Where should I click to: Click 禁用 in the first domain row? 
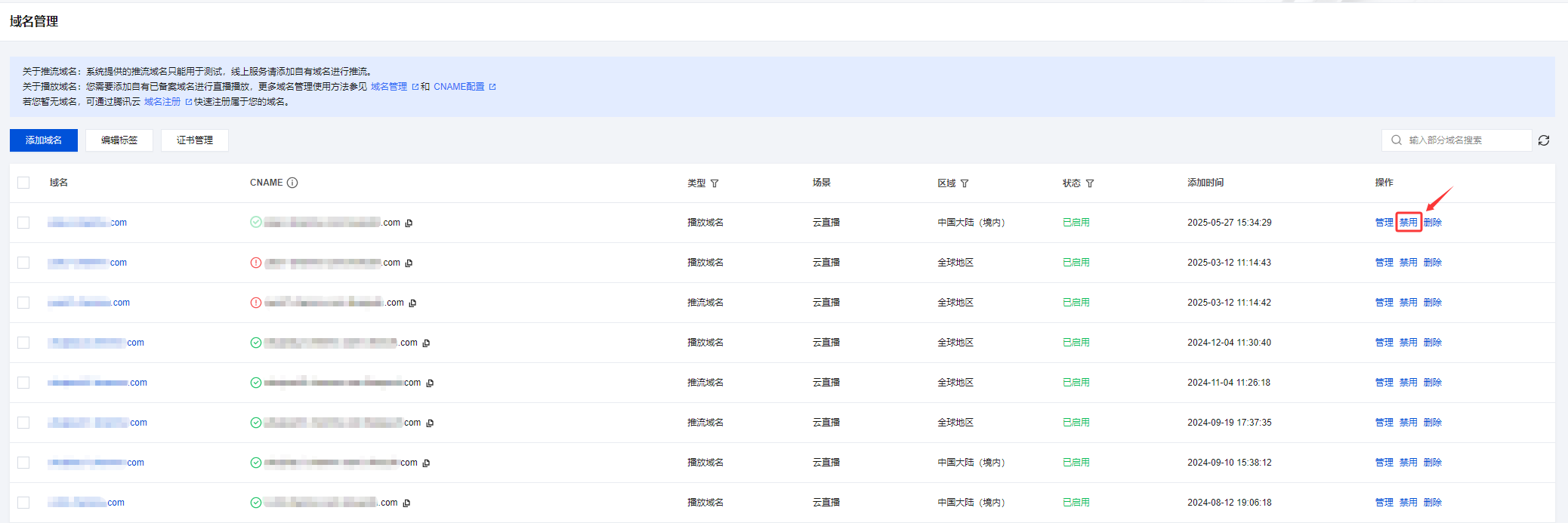tap(1408, 223)
